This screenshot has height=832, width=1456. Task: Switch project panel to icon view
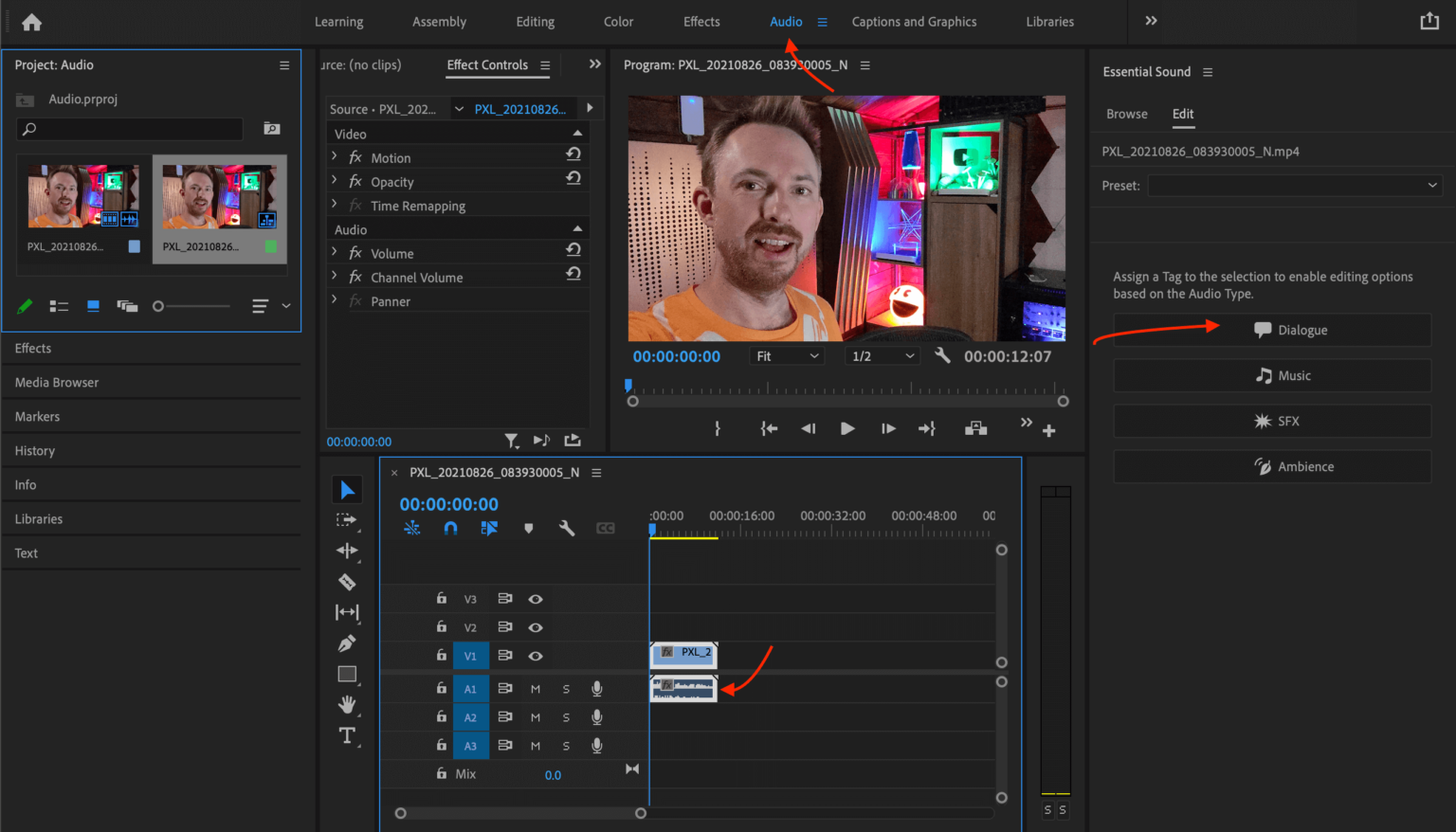click(93, 306)
